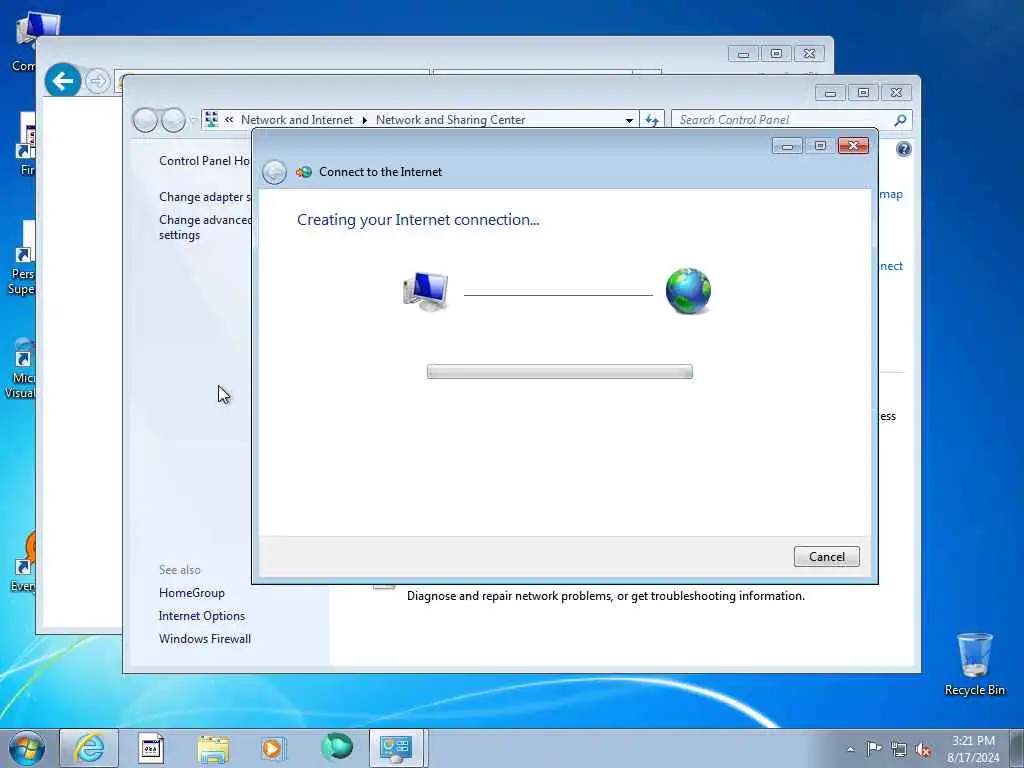
Task: Open the address bar history dropdown
Action: pyautogui.click(x=629, y=120)
